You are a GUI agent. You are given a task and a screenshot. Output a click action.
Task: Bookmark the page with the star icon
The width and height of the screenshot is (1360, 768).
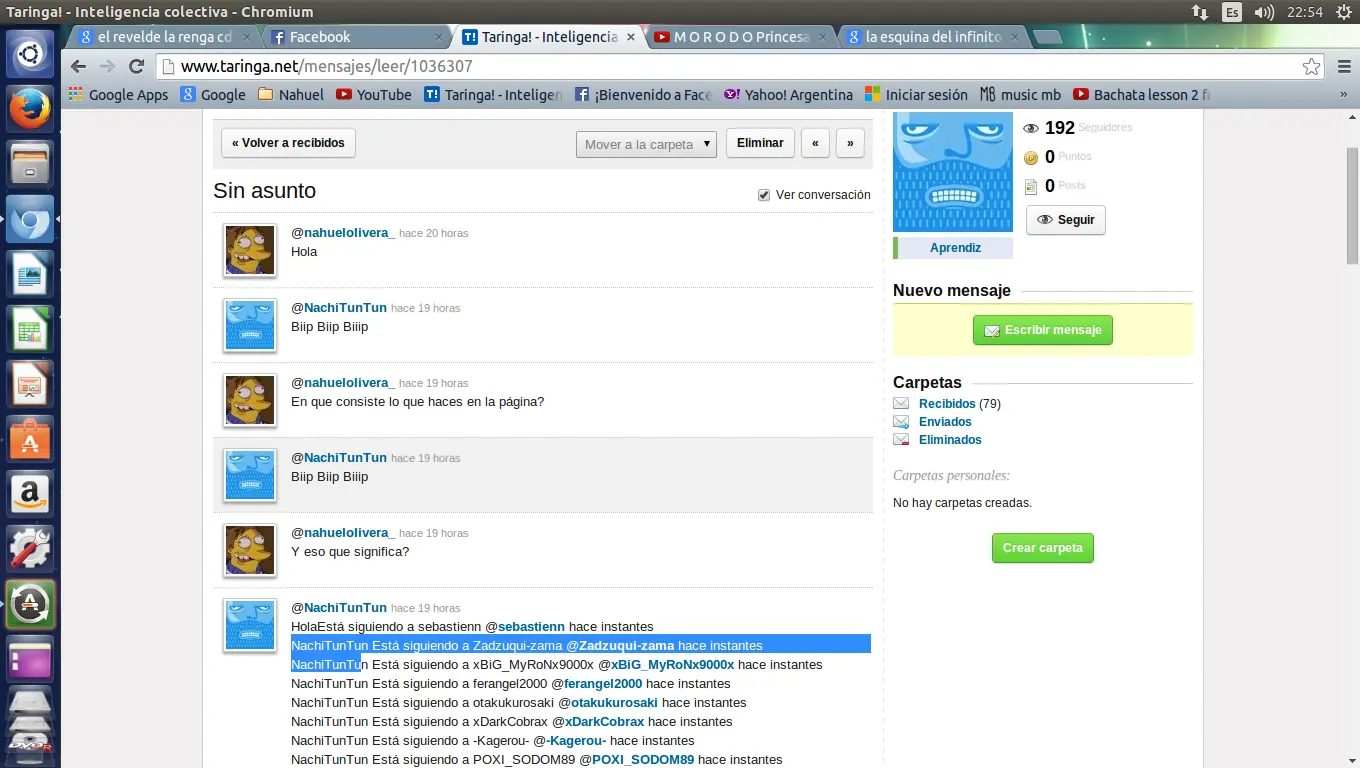1311,67
